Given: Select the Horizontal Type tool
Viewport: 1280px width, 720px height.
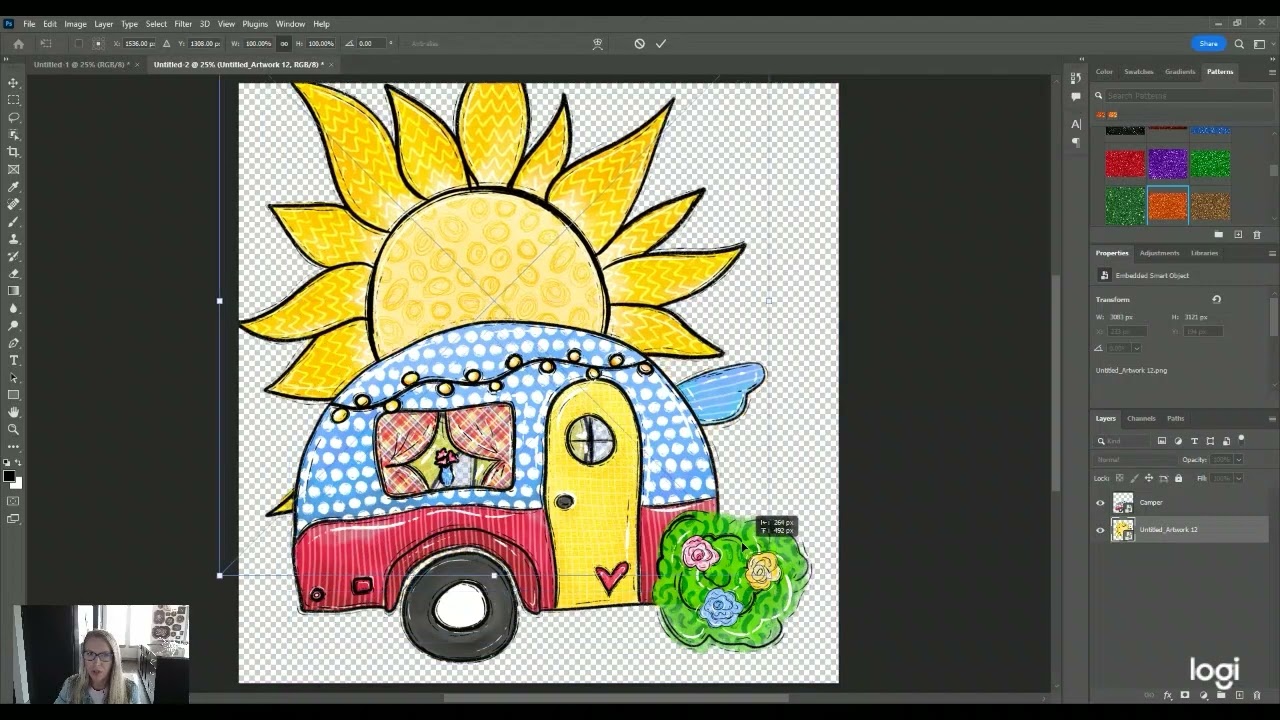Looking at the screenshot, I should (x=13, y=360).
